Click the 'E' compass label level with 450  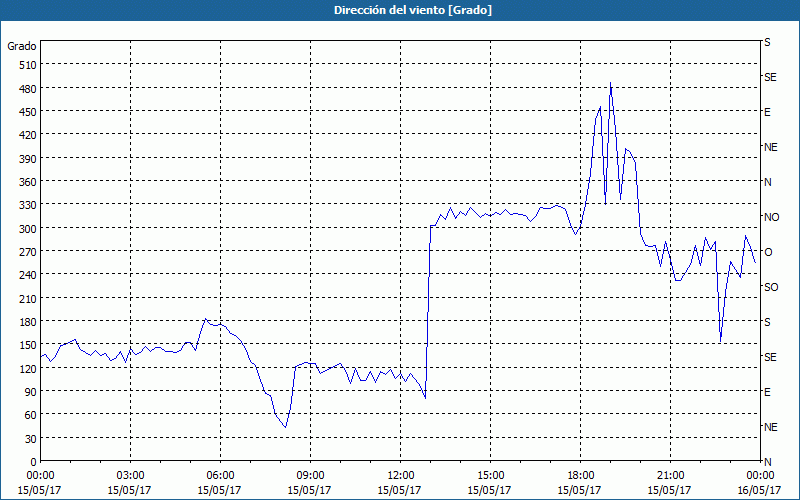pyautogui.click(x=767, y=112)
